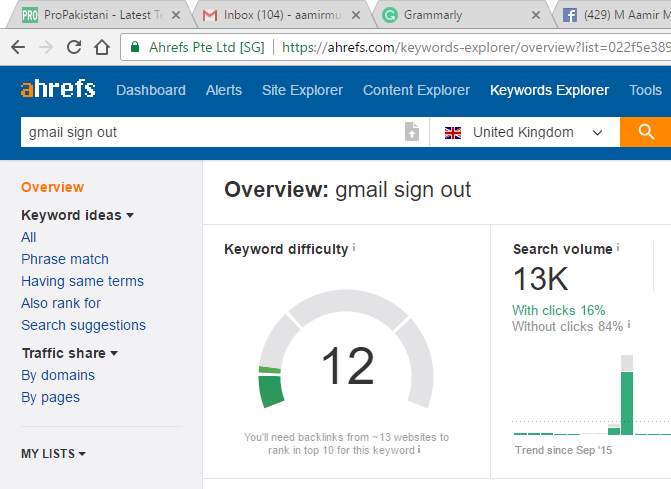The width and height of the screenshot is (671, 489).
Task: Click the orange search magnifier button
Action: [x=646, y=132]
